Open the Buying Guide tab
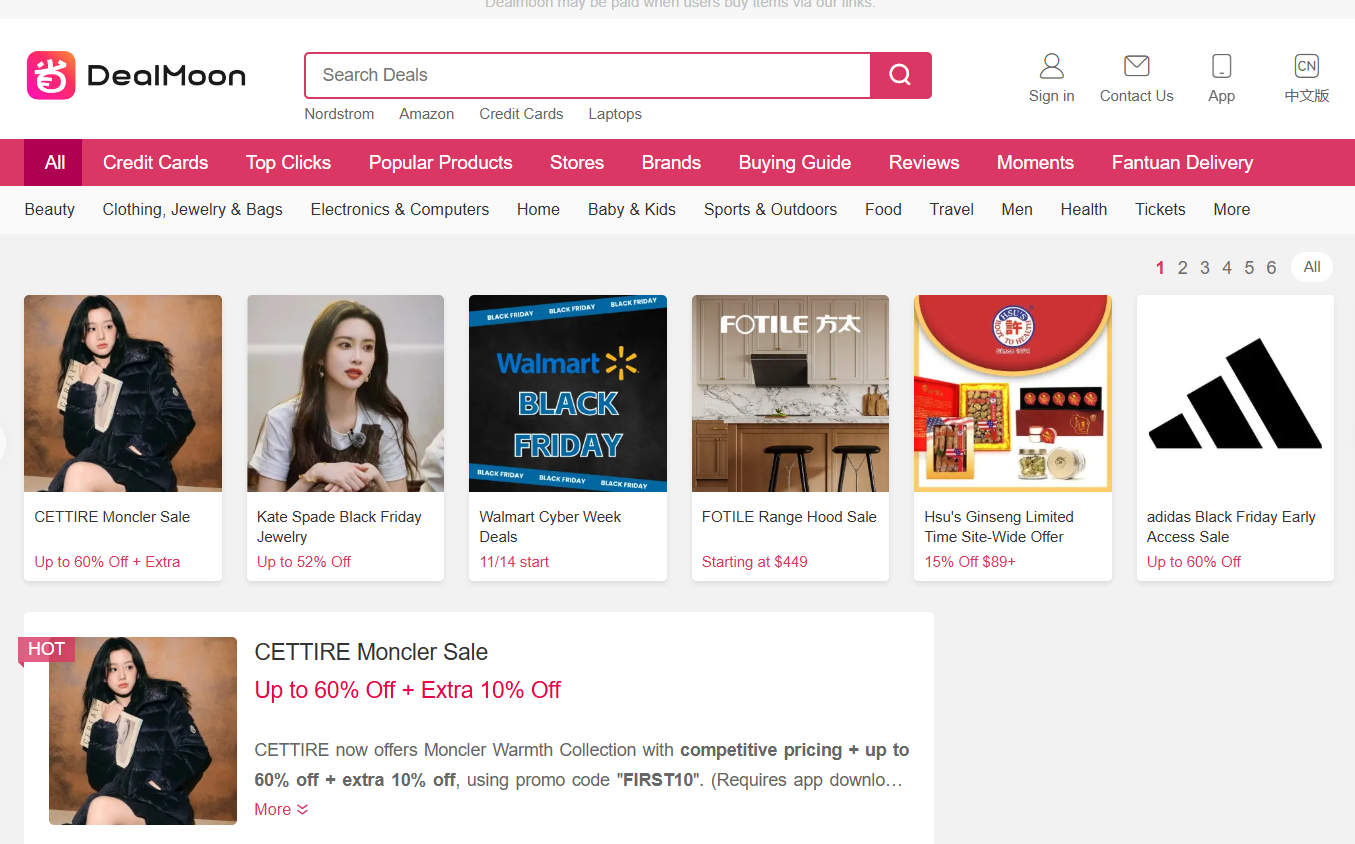 pos(794,163)
